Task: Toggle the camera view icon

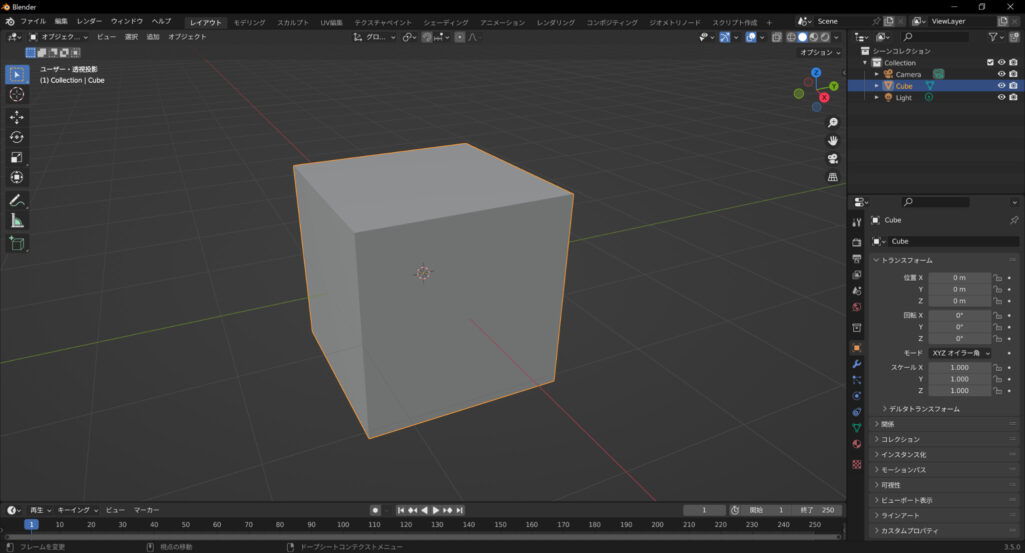Action: [x=833, y=159]
